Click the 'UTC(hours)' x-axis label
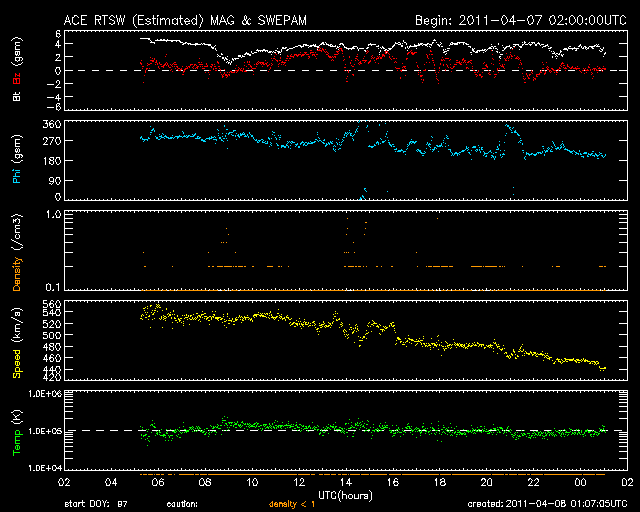640x512 pixels. [x=345, y=496]
